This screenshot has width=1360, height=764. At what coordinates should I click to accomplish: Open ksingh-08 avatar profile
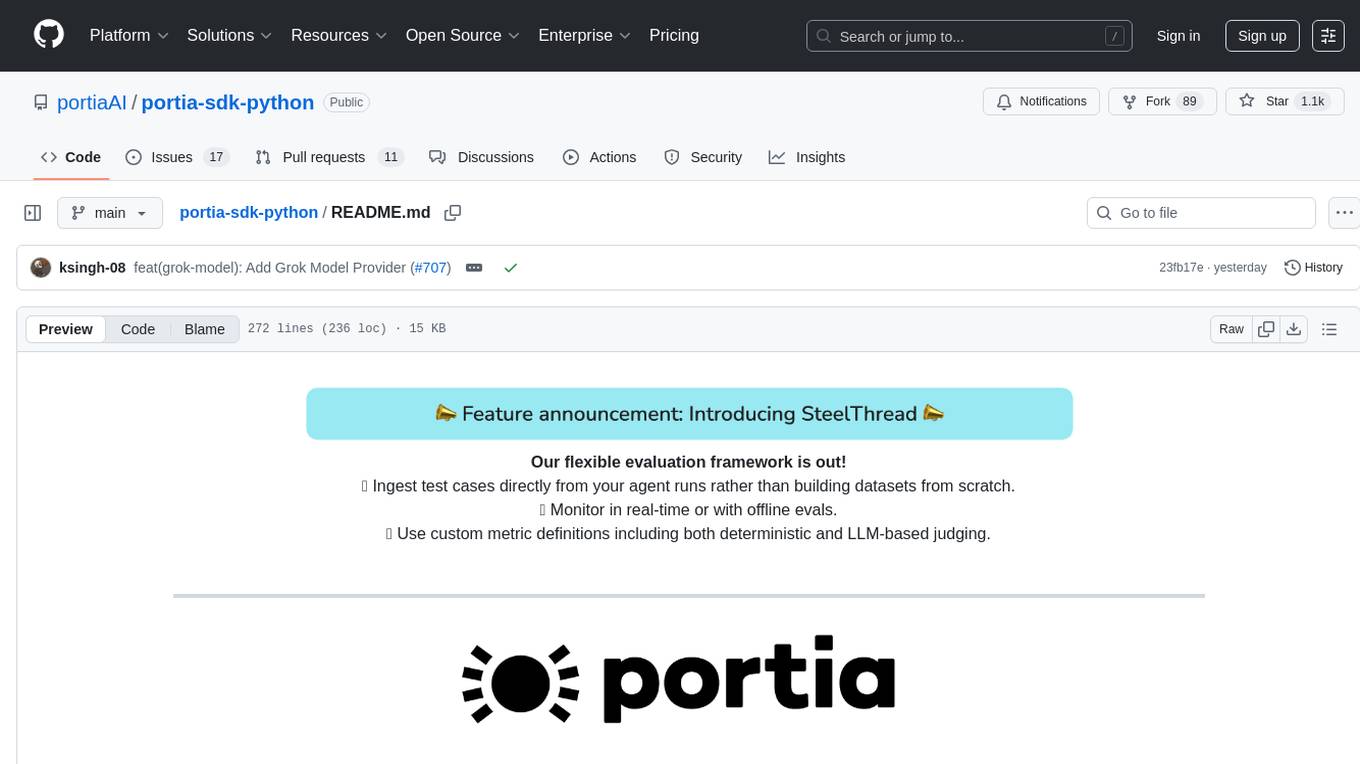click(41, 267)
